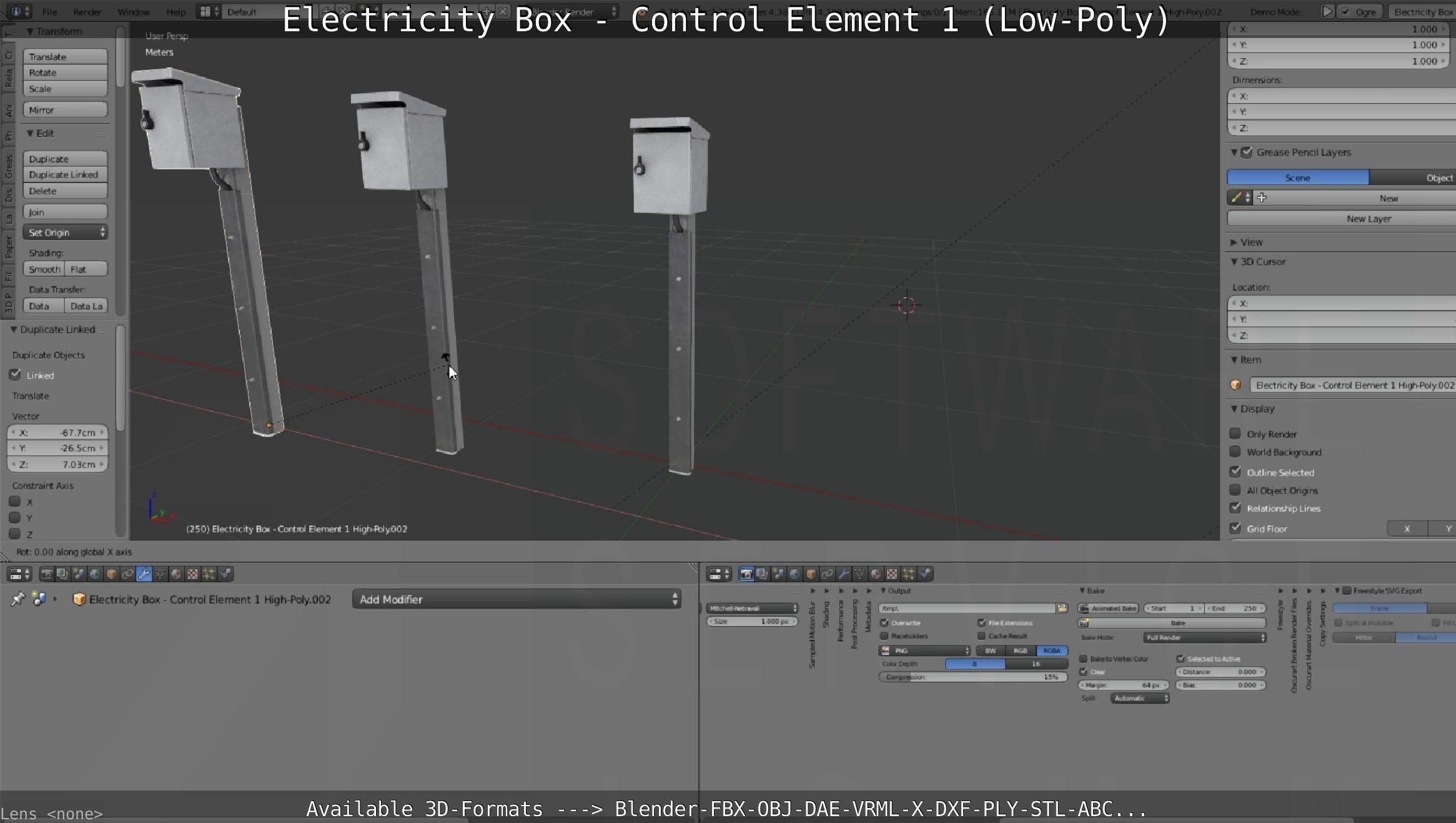Toggle Outline Selected checkbox
The width and height of the screenshot is (1456, 823).
pyautogui.click(x=1235, y=472)
